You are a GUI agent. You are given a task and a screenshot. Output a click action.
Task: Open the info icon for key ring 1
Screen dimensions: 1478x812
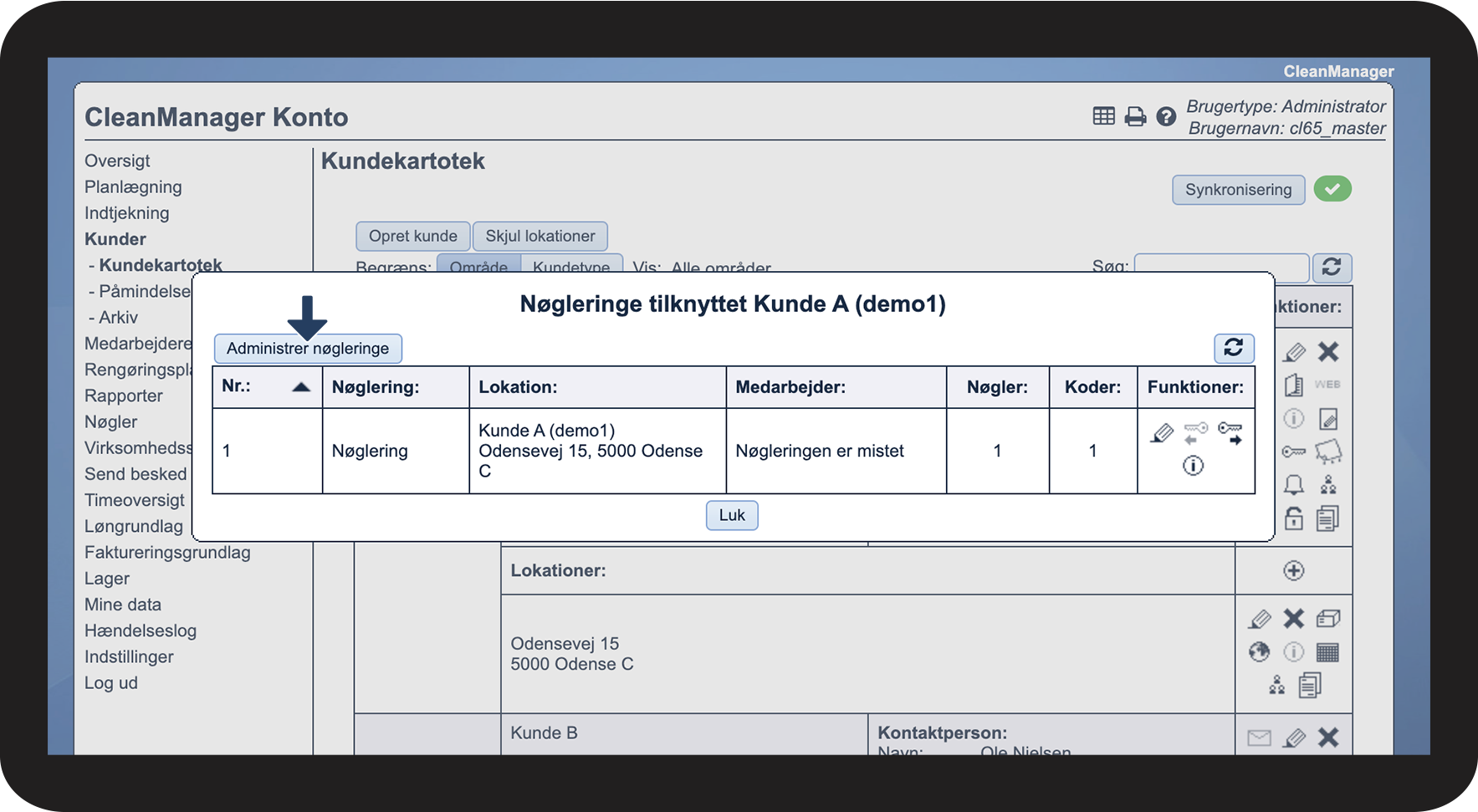[1193, 466]
